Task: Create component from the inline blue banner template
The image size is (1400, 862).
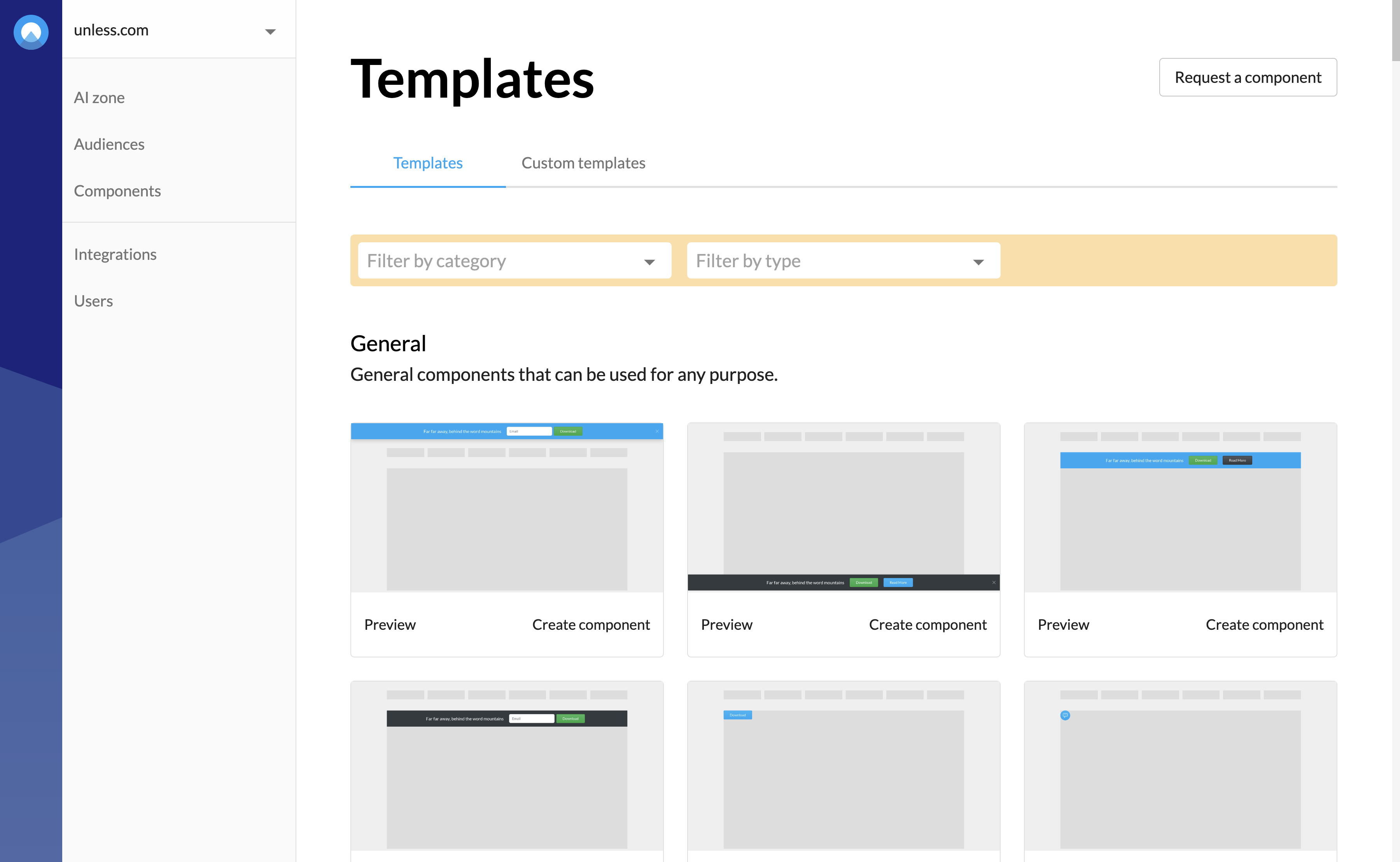Action: pyautogui.click(x=1264, y=625)
